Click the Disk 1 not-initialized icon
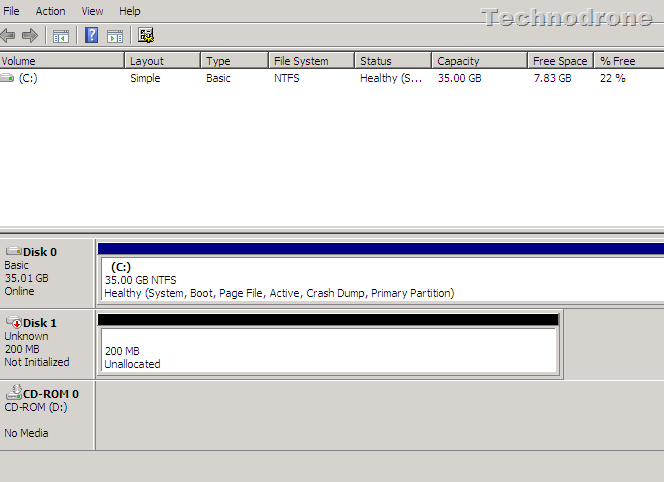 pos(14,322)
